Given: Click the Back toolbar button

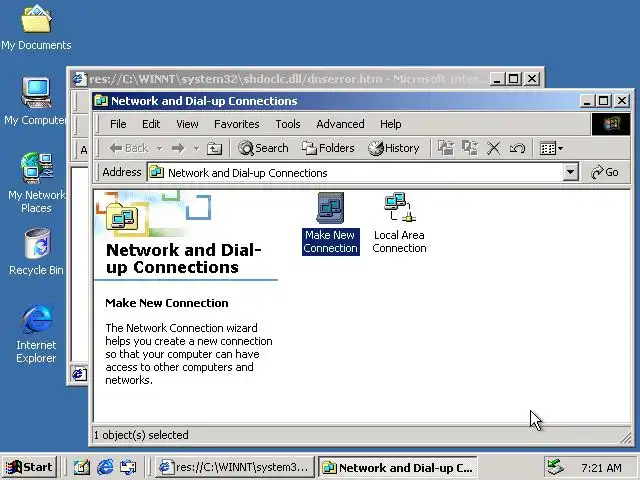Looking at the screenshot, I should [x=129, y=148].
